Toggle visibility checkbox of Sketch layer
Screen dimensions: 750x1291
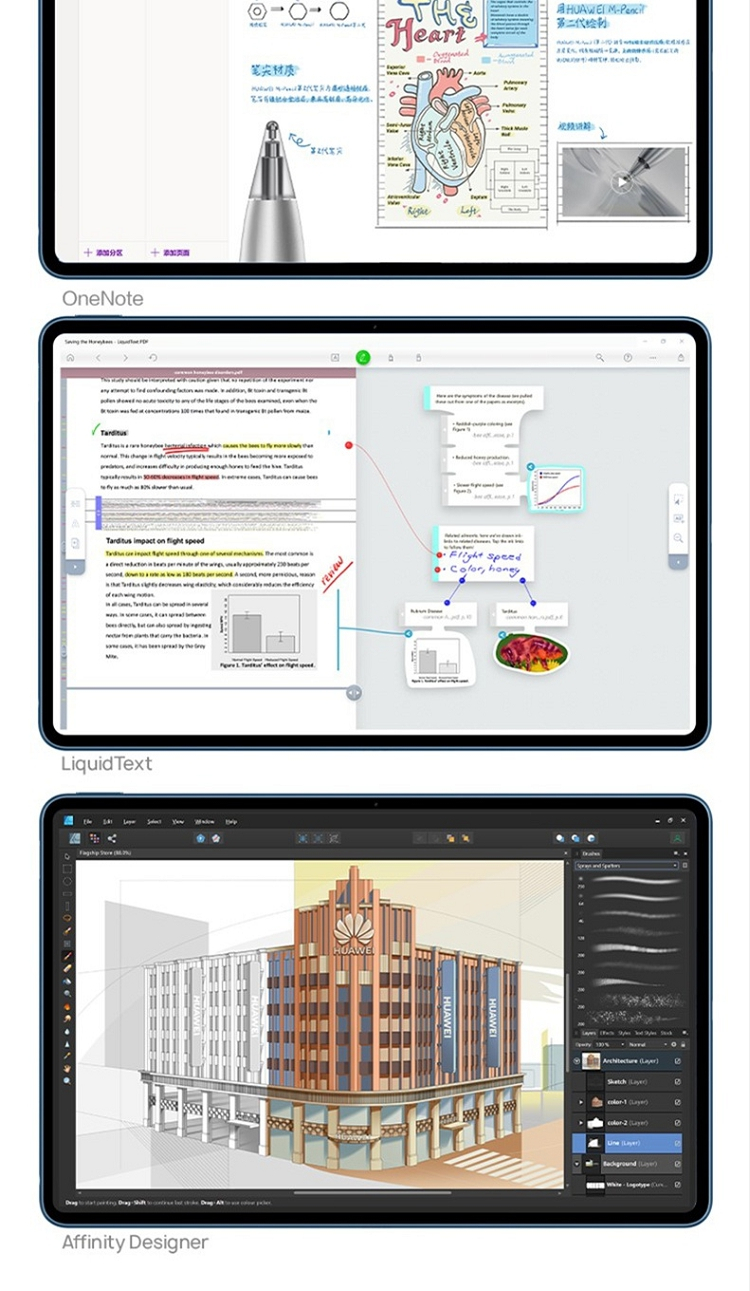coord(677,1081)
